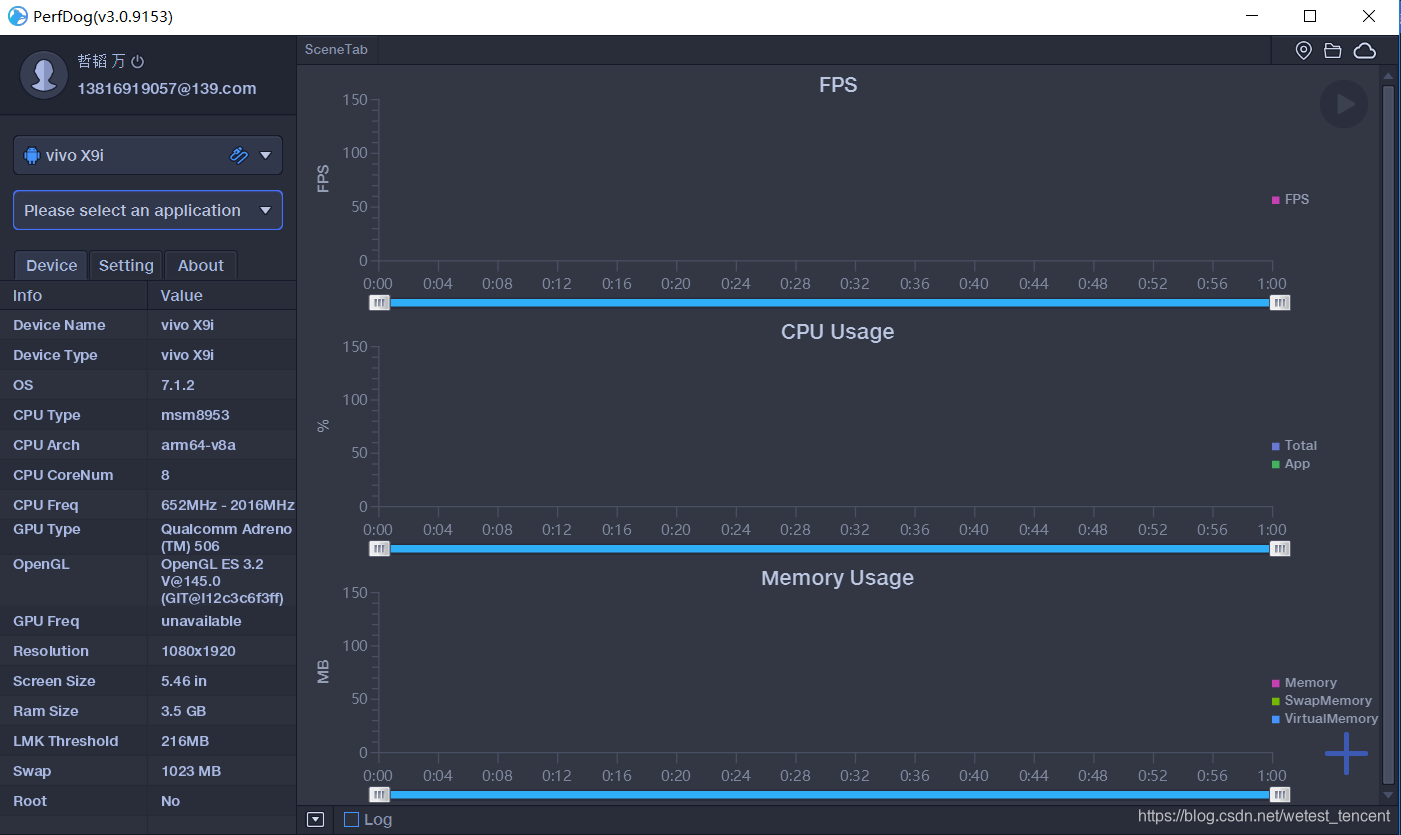1401x835 pixels.
Task: Open the location marker icon in top bar
Action: pyautogui.click(x=1303, y=50)
